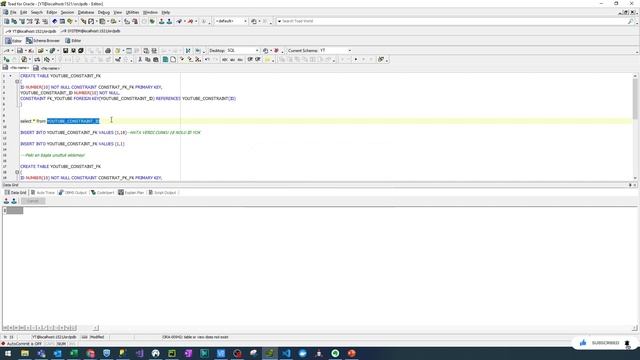
Task: Select the CodeXpert tab
Action: coord(102,193)
